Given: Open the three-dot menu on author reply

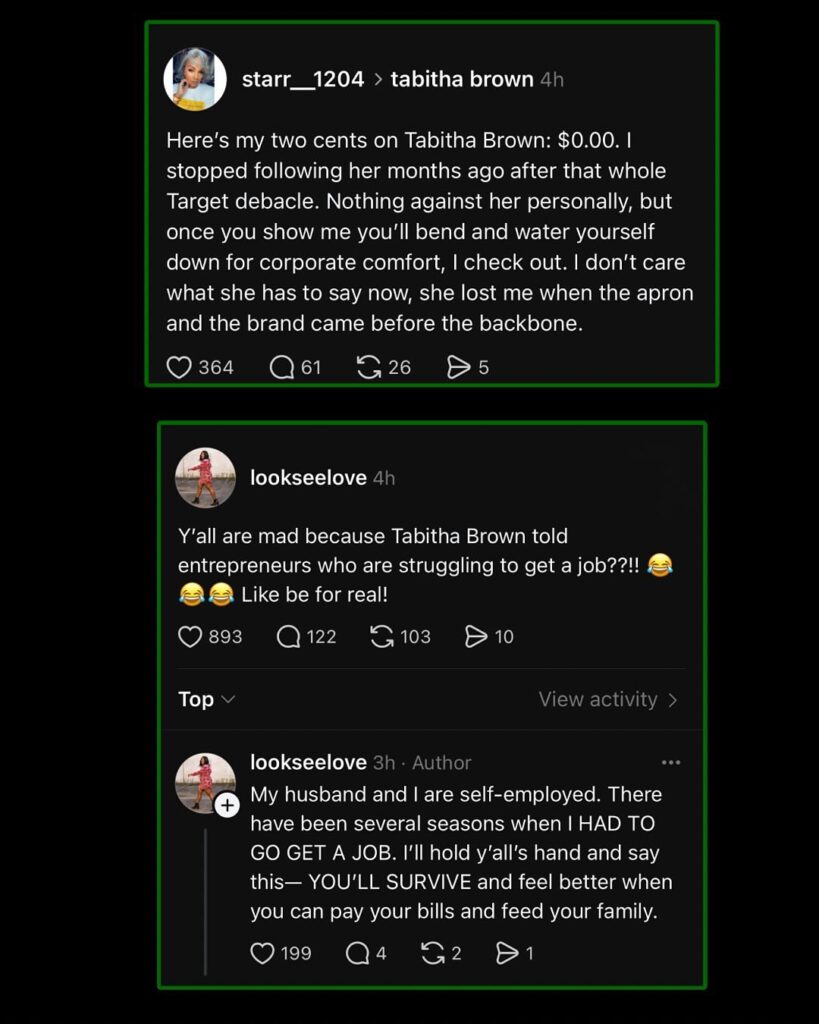Looking at the screenshot, I should [x=671, y=763].
